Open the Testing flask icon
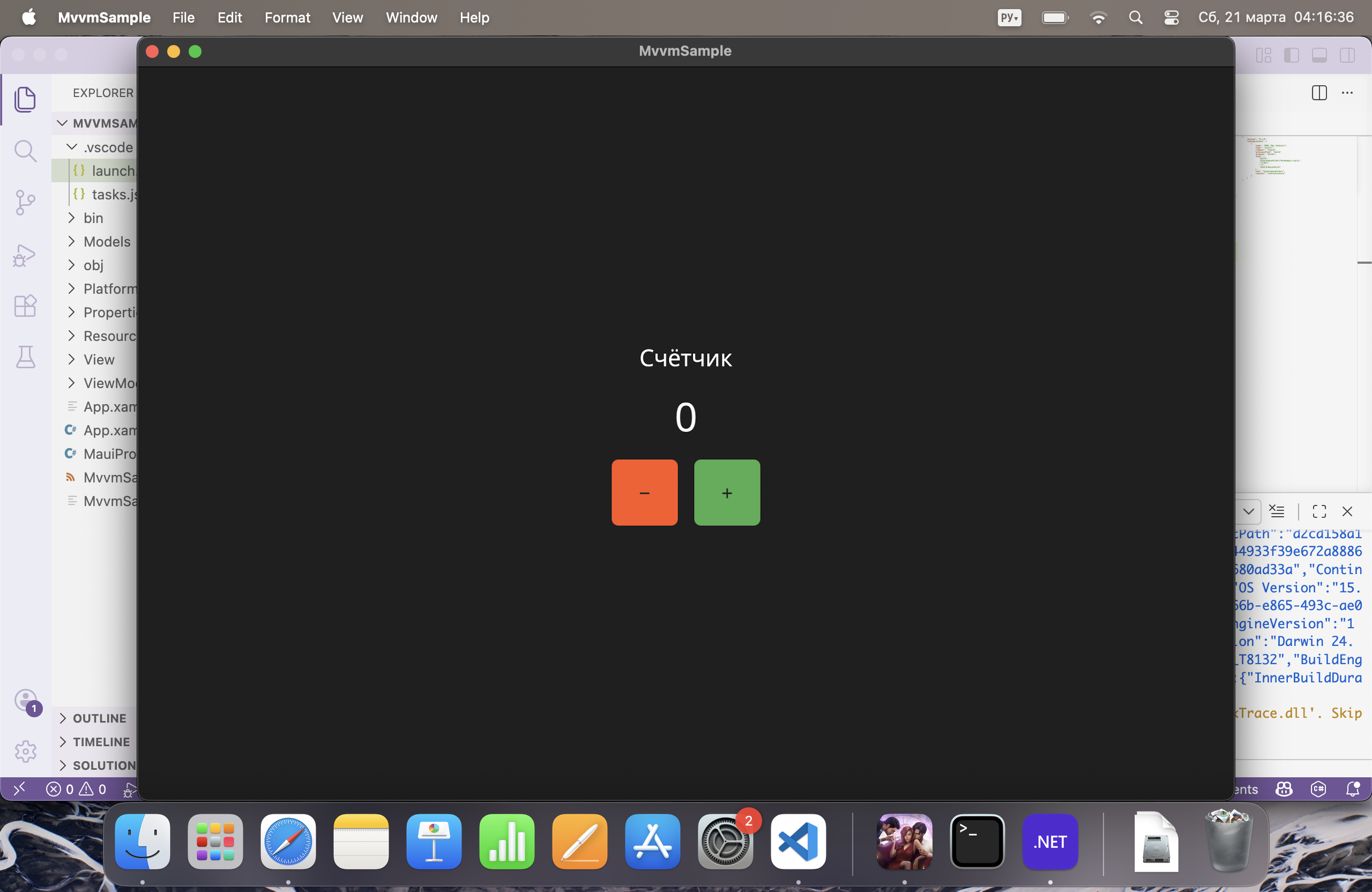Viewport: 1372px width, 892px height. pyautogui.click(x=25, y=358)
